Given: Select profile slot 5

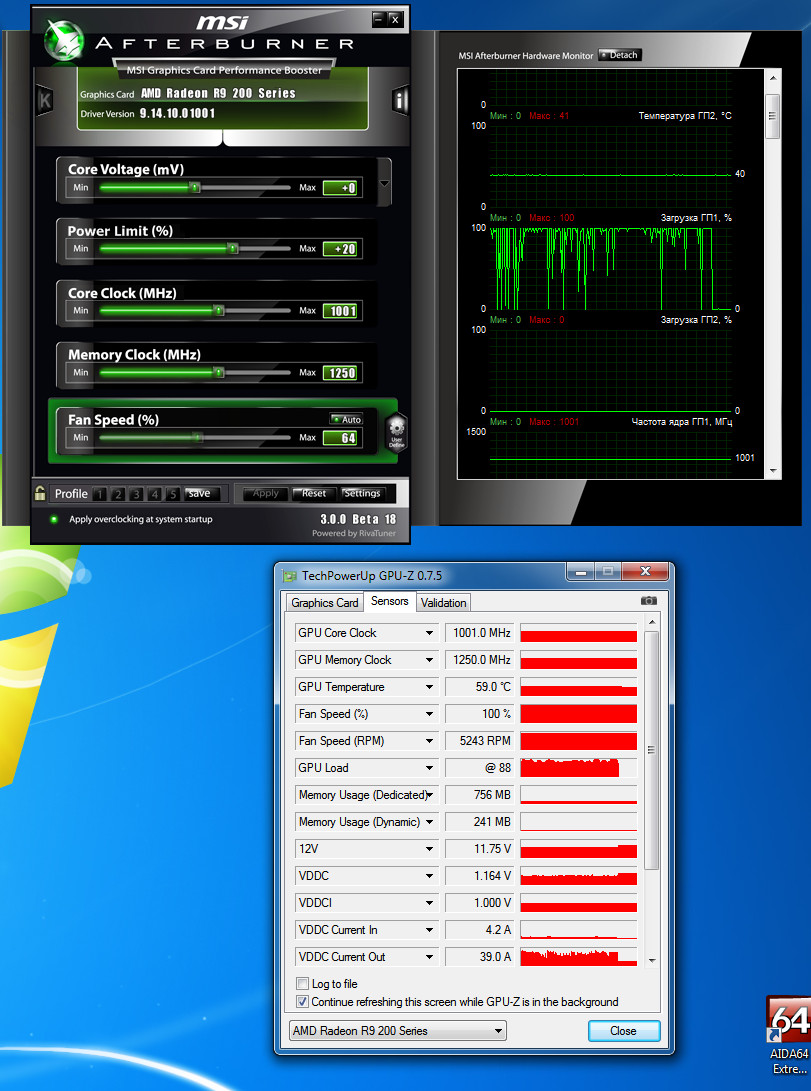Looking at the screenshot, I should [172, 494].
